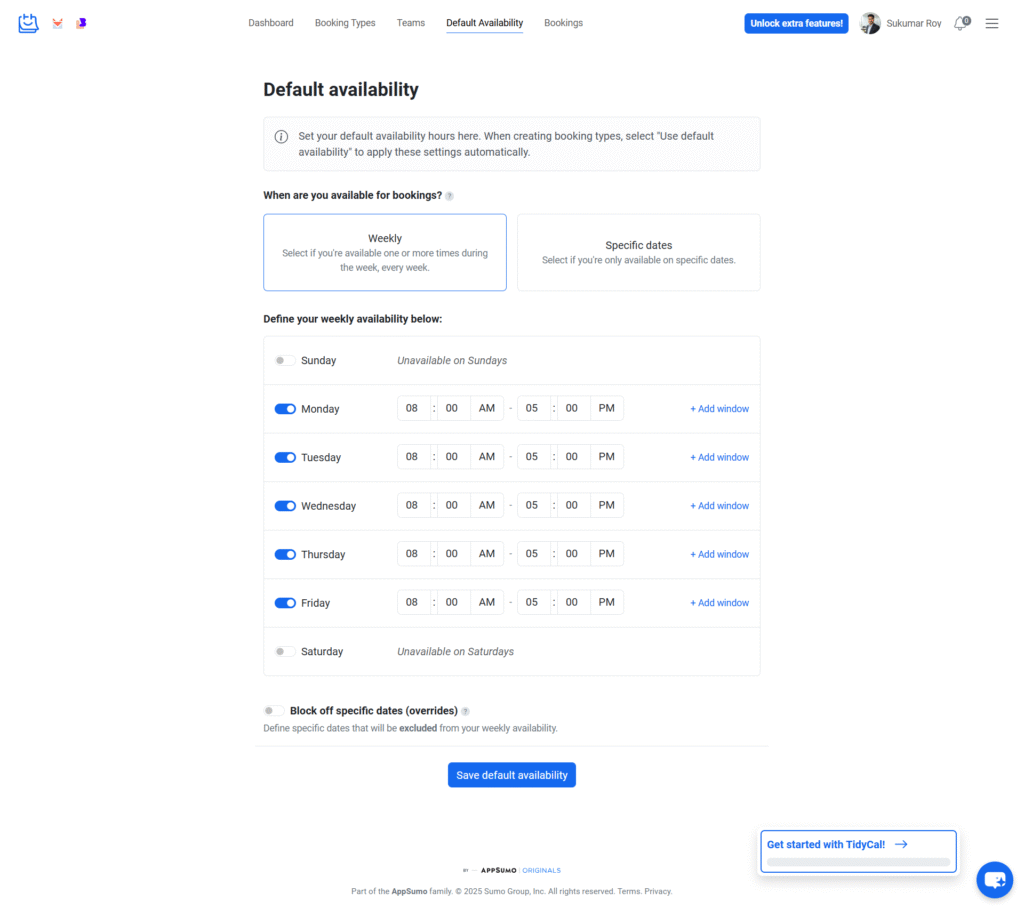Click Save default availability button
Viewport: 1024px width, 909px height.
(512, 775)
